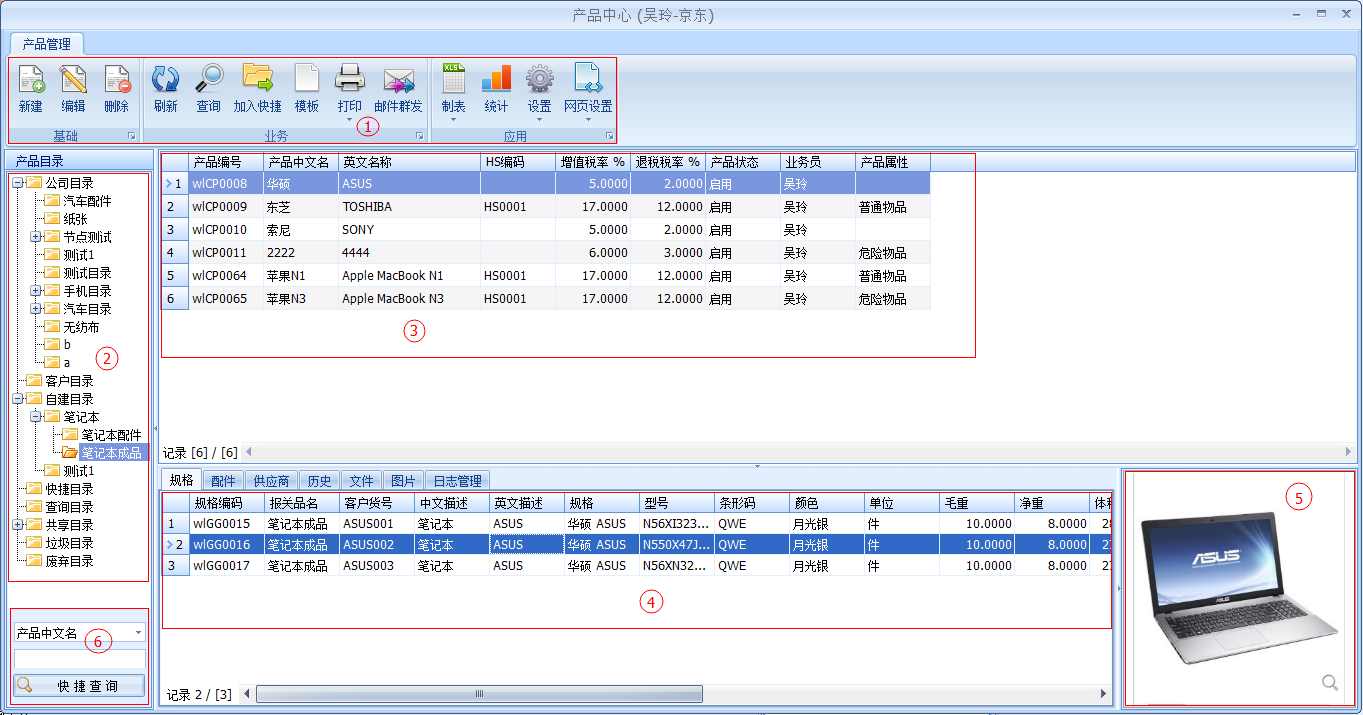Viewport: 1363px width, 715px height.
Task: Open the 统计 (statistics) chart tool
Action: 496,79
